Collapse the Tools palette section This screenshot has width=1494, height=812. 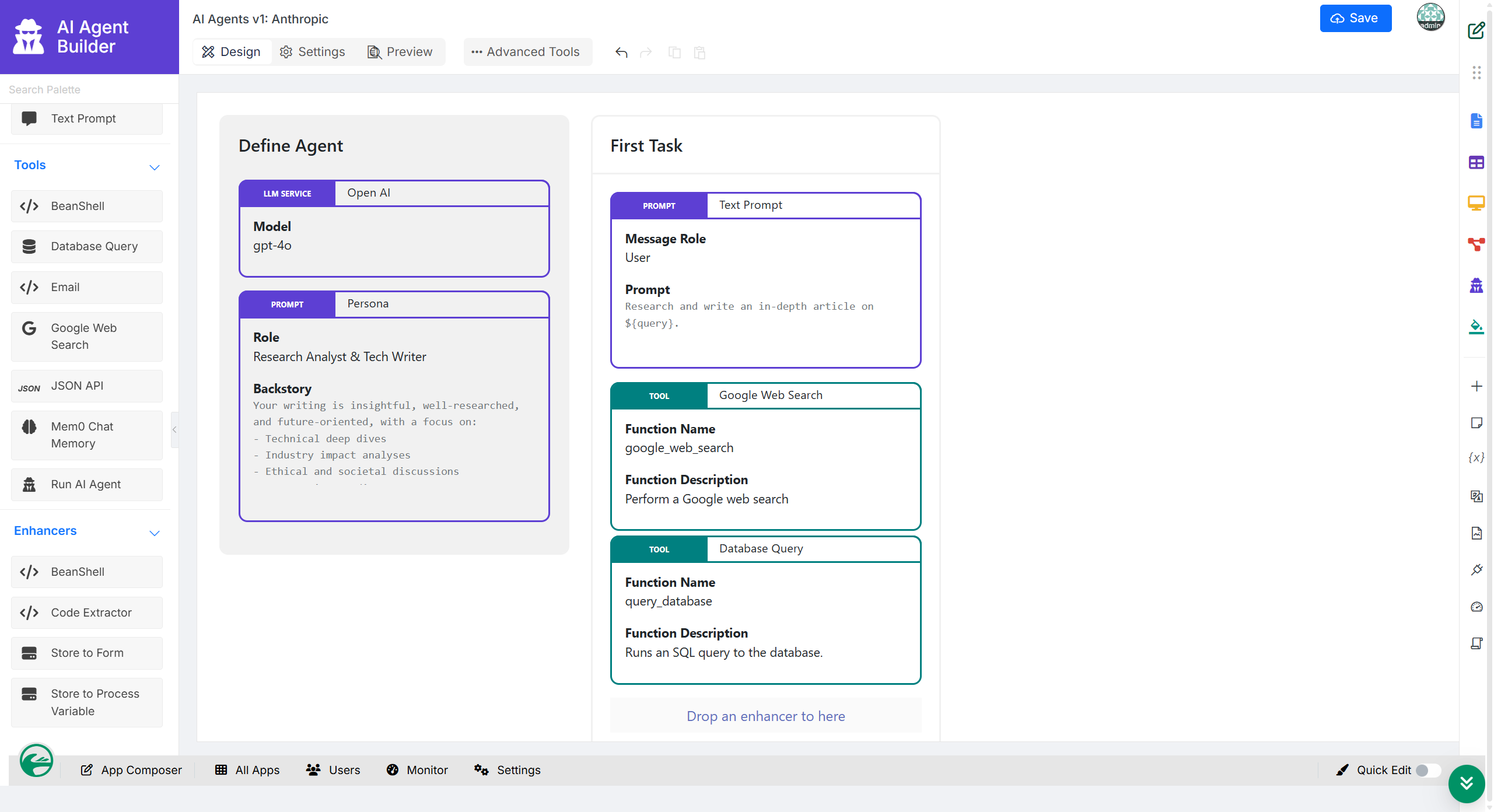tap(154, 167)
